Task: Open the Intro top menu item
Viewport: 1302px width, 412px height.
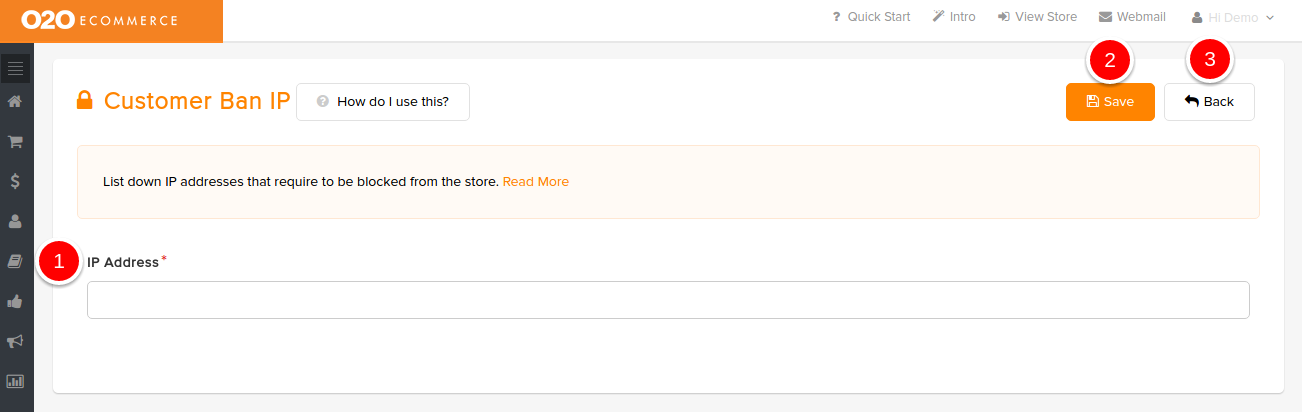Action: [x=954, y=17]
